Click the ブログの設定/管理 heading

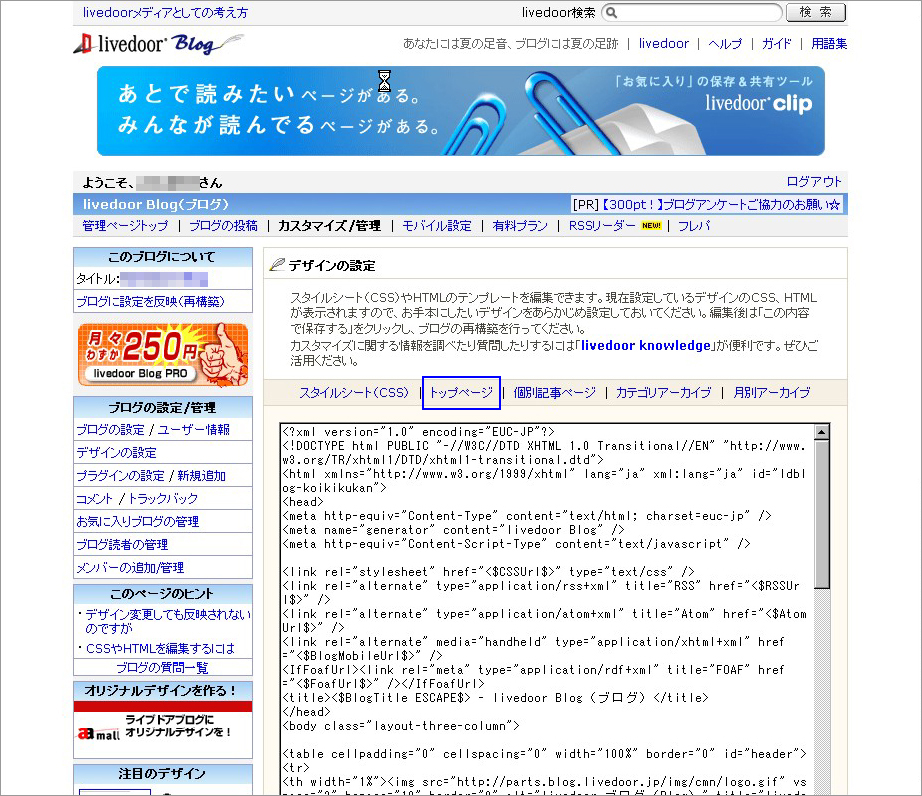click(162, 407)
